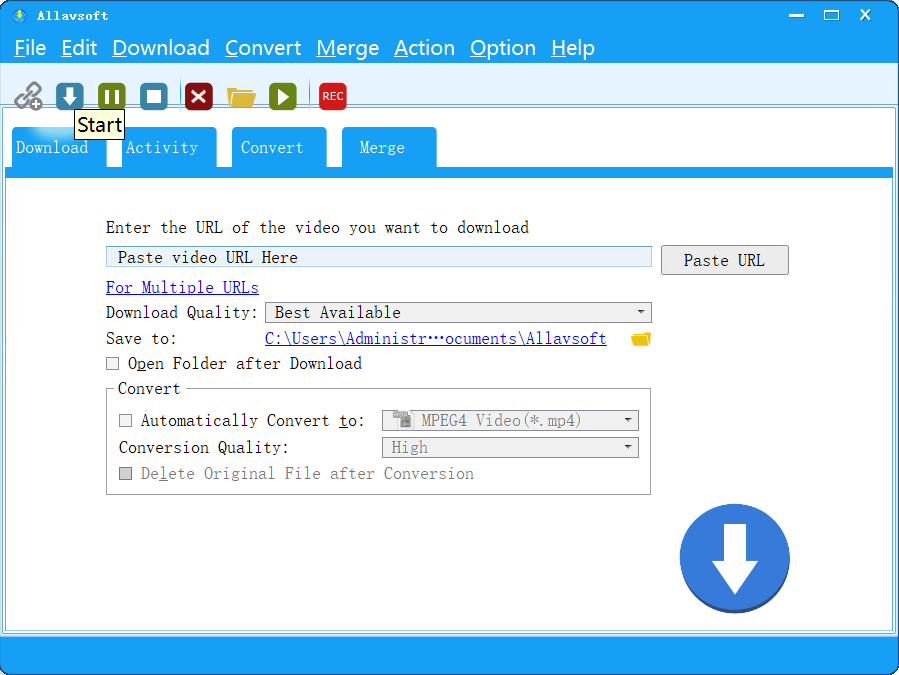Pause the current download

tap(111, 95)
